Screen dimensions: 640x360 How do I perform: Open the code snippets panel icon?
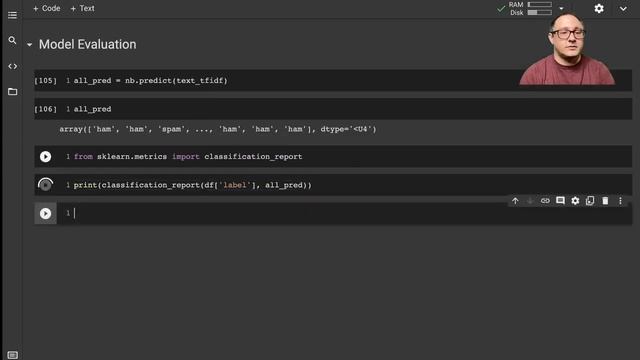(12, 66)
